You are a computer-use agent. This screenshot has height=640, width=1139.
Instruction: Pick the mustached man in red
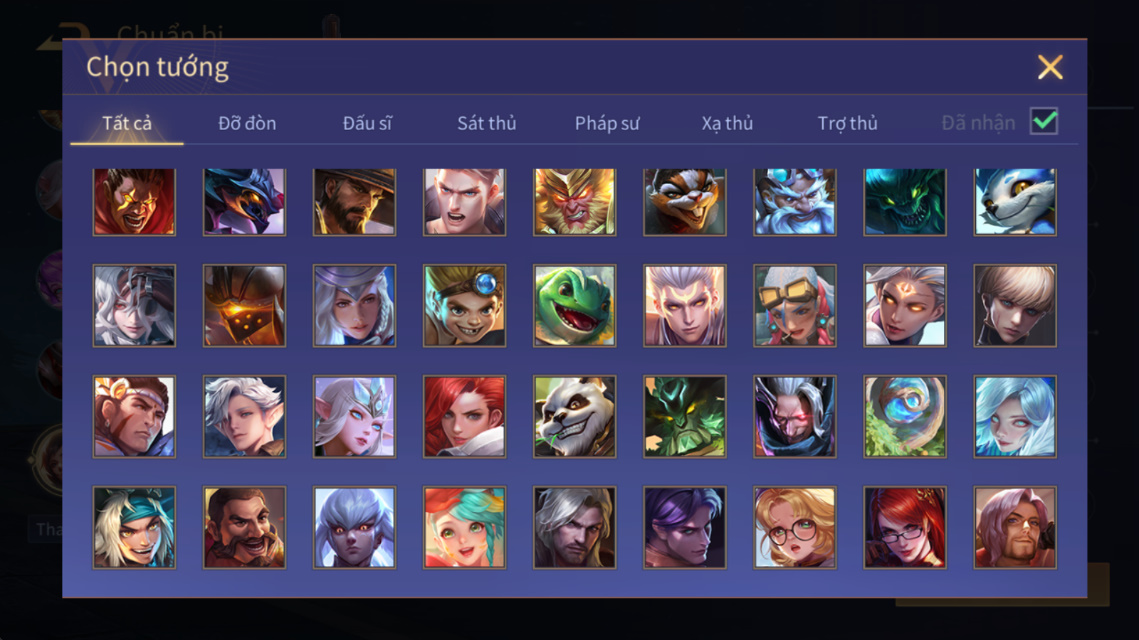point(244,527)
